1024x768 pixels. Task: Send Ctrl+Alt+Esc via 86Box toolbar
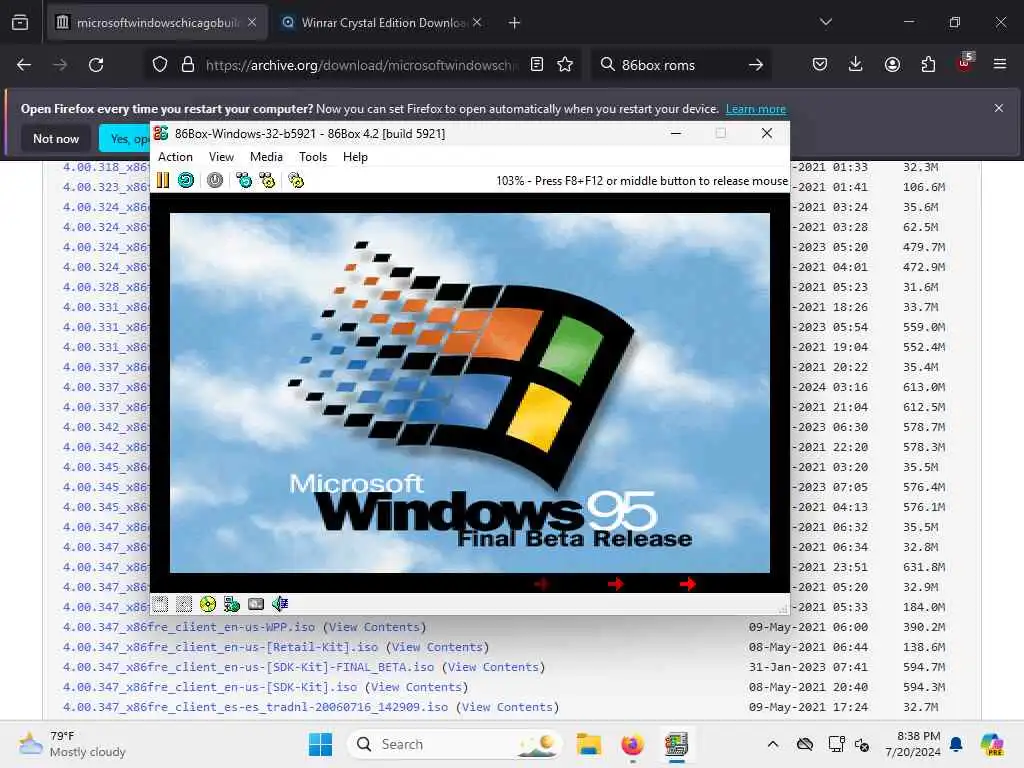[267, 180]
